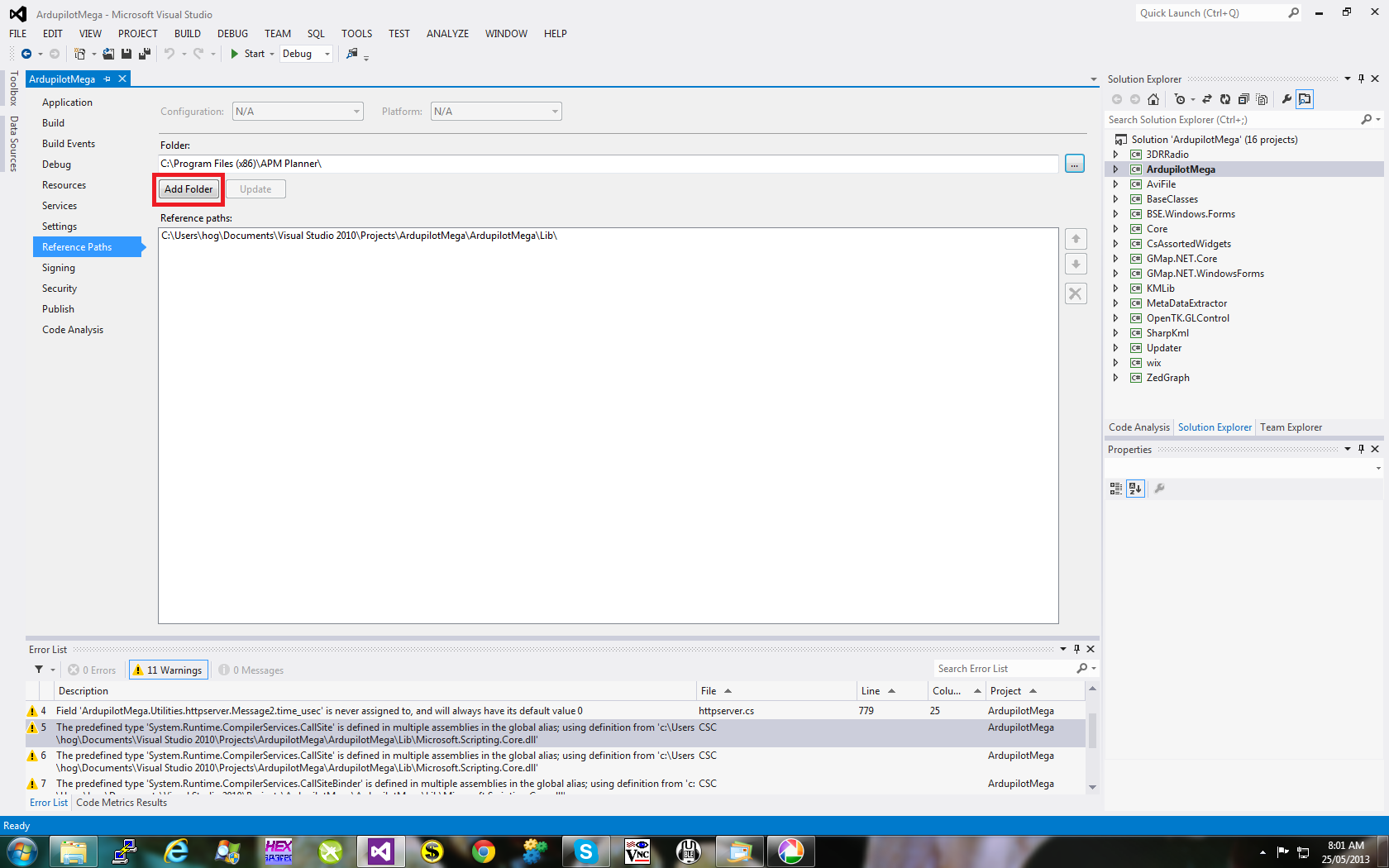Click the Alphabetical sort icon in Properties

pyautogui.click(x=1135, y=489)
